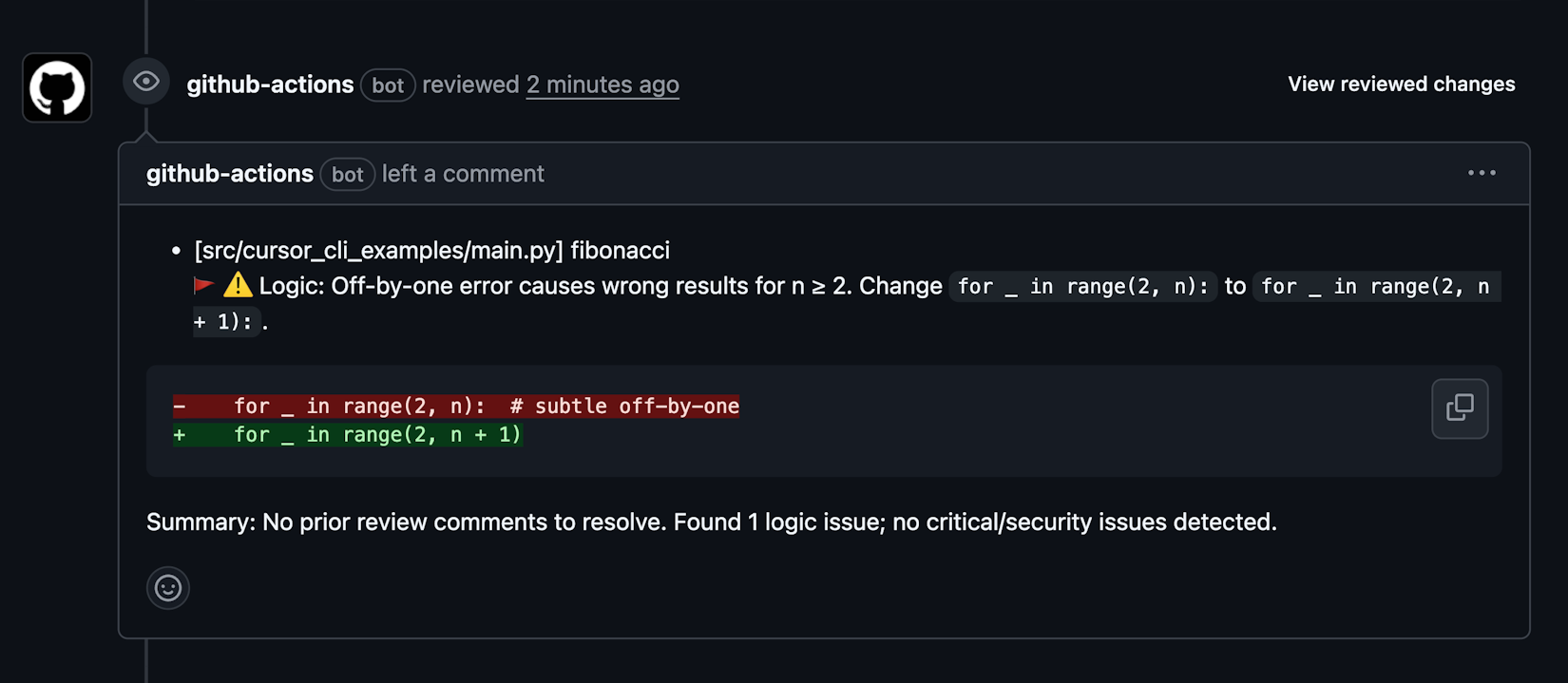Expand reviewed changes details
Screen dimensions: 1568x683
1401,84
